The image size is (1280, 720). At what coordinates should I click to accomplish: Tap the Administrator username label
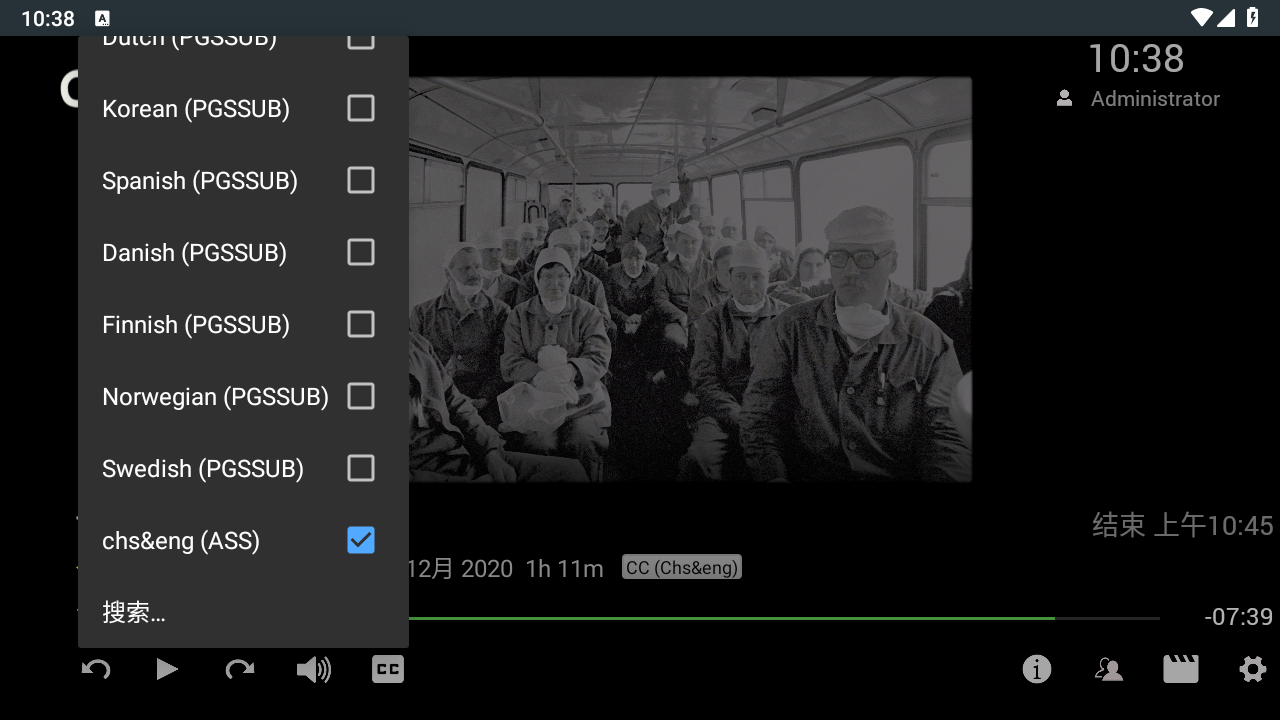coord(1155,99)
